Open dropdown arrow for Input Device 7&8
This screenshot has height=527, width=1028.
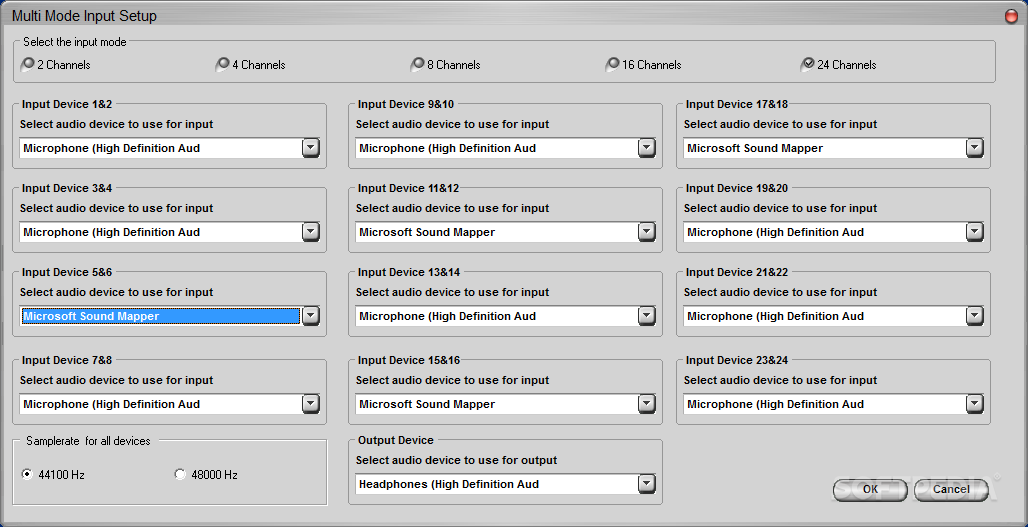coord(311,404)
